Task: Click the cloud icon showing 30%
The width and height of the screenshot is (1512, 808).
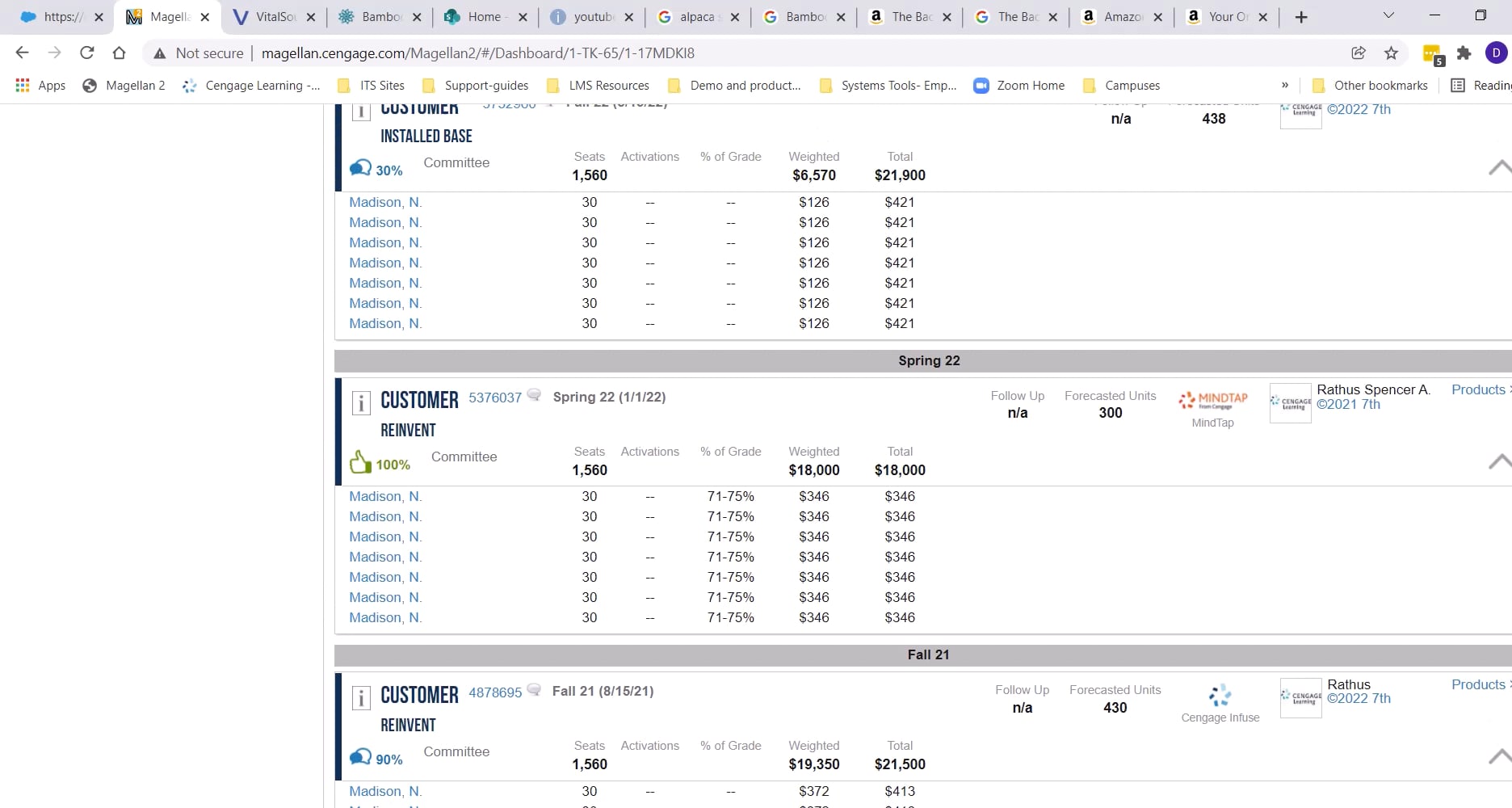Action: tap(360, 167)
